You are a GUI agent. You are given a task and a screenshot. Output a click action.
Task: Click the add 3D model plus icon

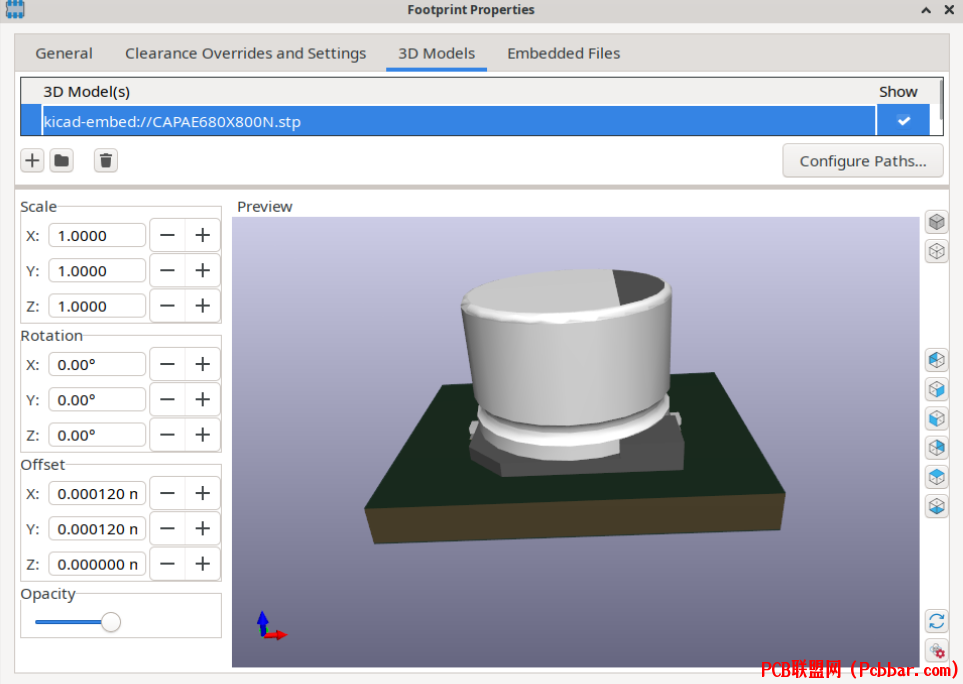pyautogui.click(x=32, y=161)
